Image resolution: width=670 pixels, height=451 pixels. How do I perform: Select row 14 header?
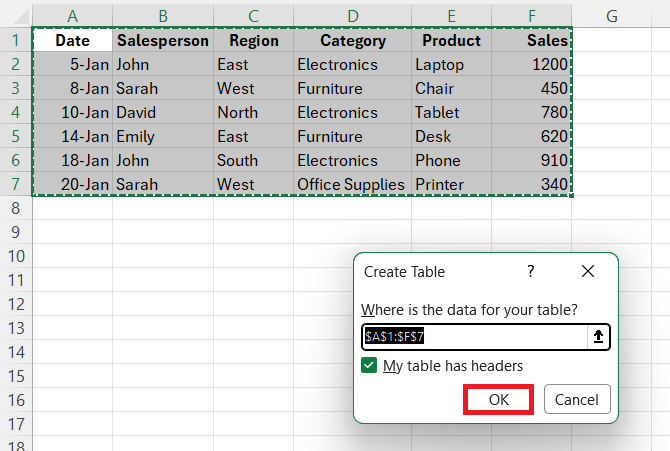point(16,352)
